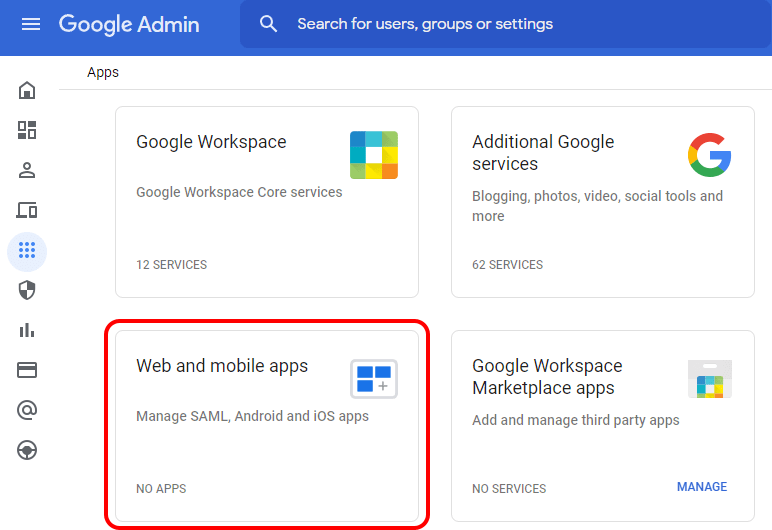The height and width of the screenshot is (530, 772).
Task: Click the Google Workspace colorful icon
Action: click(374, 155)
